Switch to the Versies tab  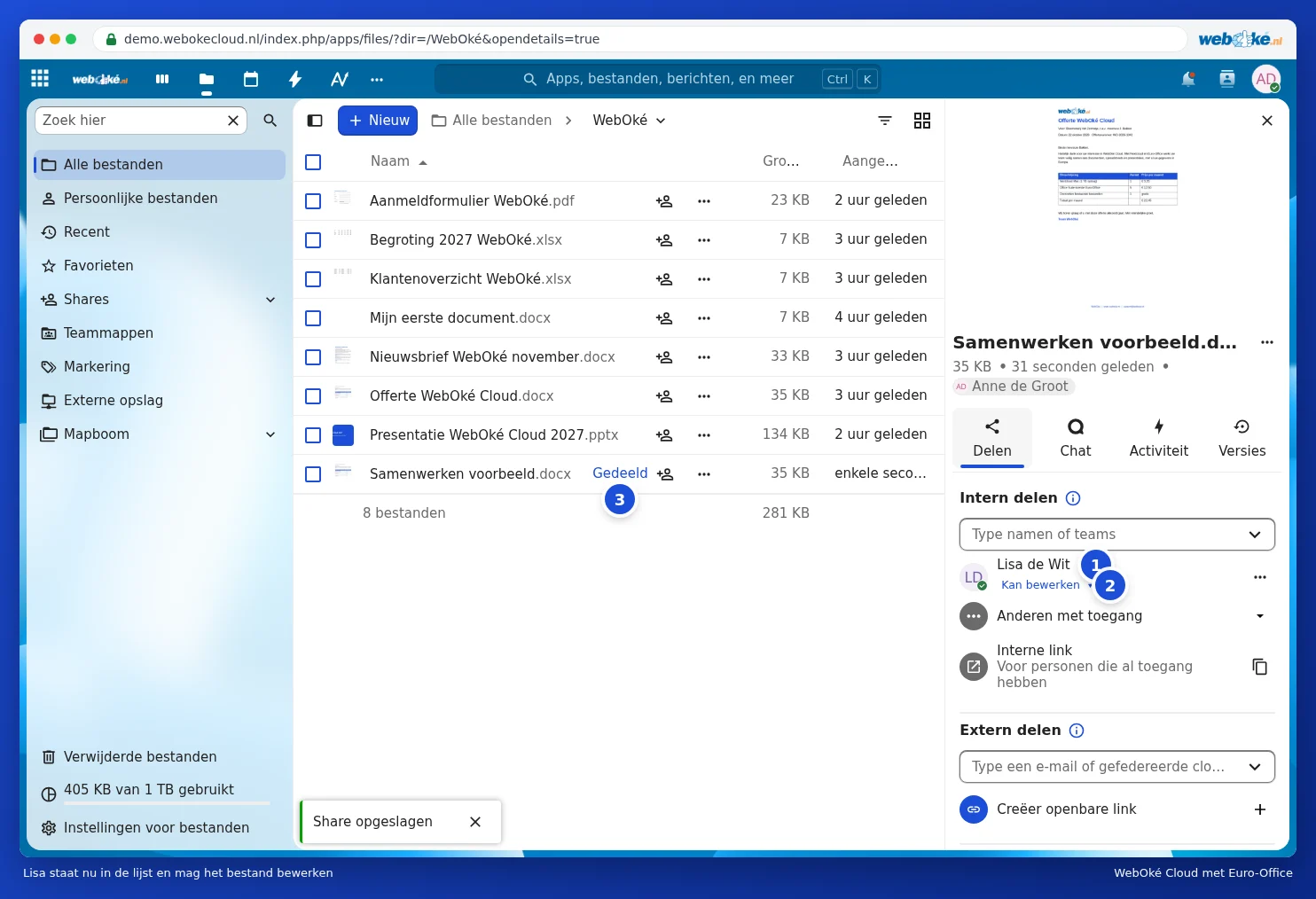click(1242, 438)
